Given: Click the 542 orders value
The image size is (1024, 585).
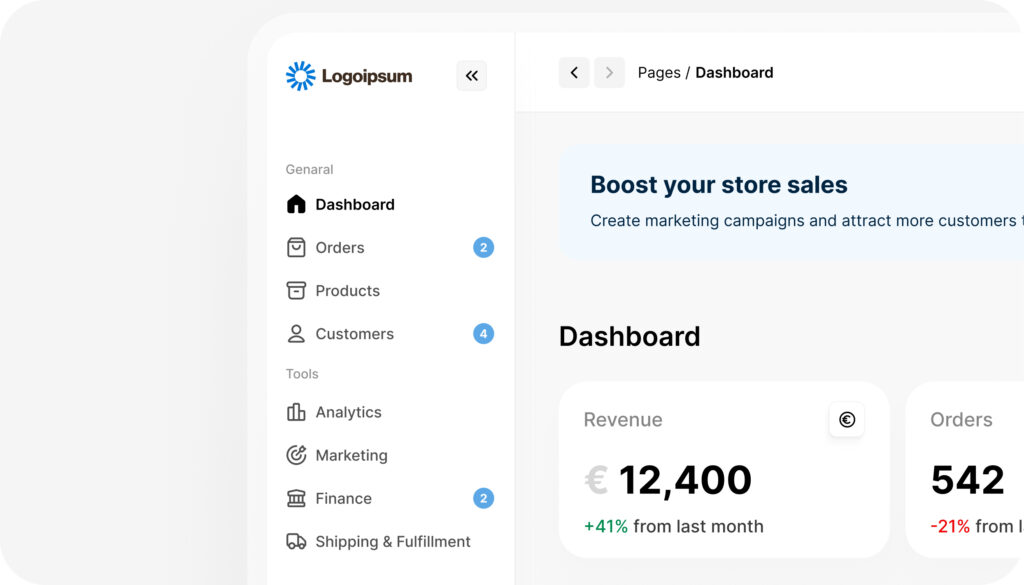Looking at the screenshot, I should click(967, 480).
